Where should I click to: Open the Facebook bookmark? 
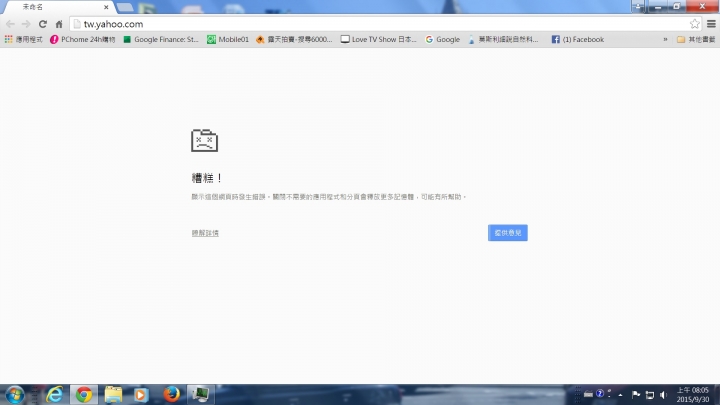578,39
